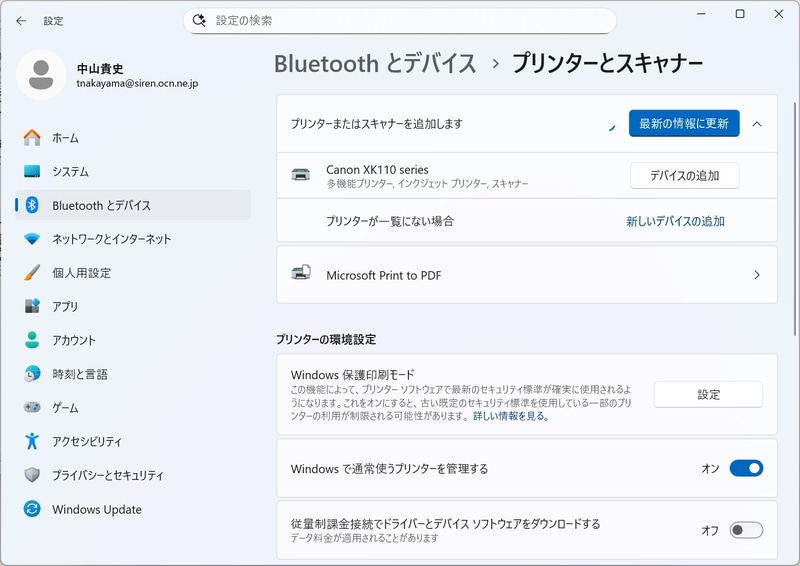Click 設定 button for Windows 保護印刷モード
Viewport: 800px width, 566px height.
[x=708, y=394]
